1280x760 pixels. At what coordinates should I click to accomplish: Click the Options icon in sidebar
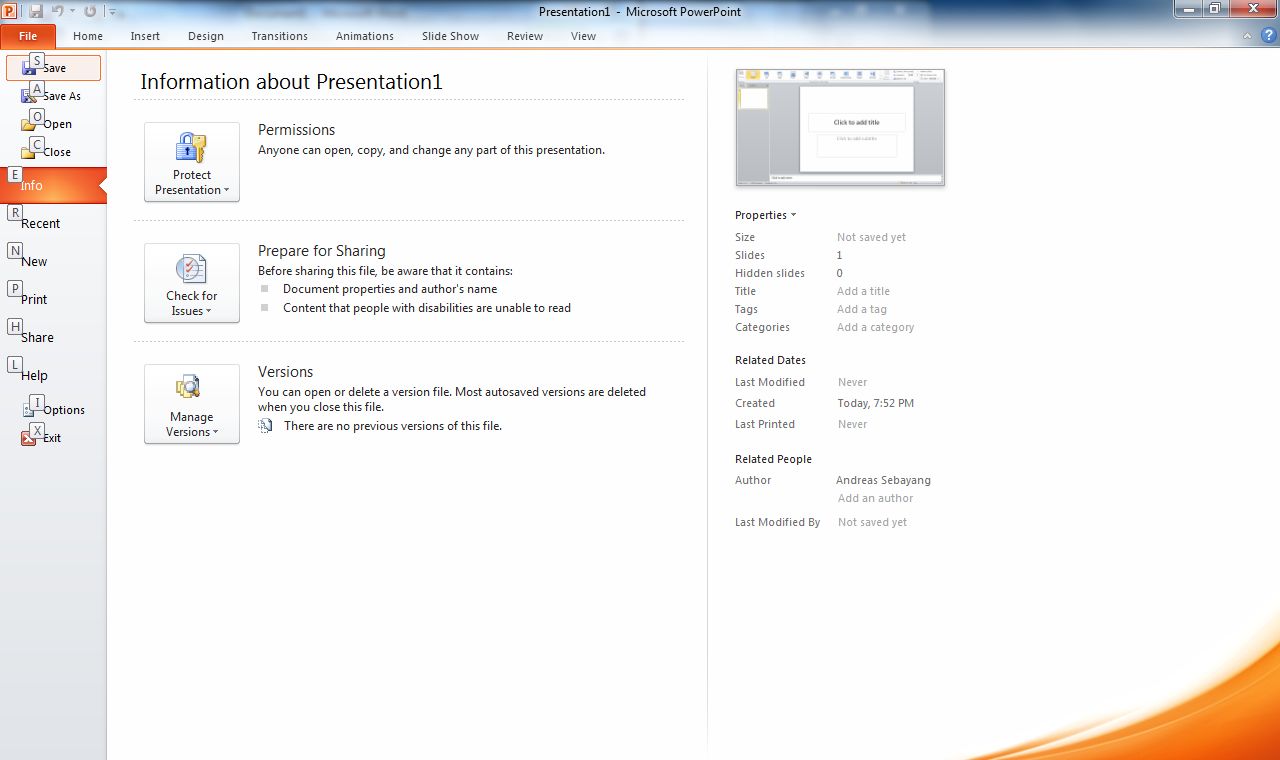coord(29,410)
